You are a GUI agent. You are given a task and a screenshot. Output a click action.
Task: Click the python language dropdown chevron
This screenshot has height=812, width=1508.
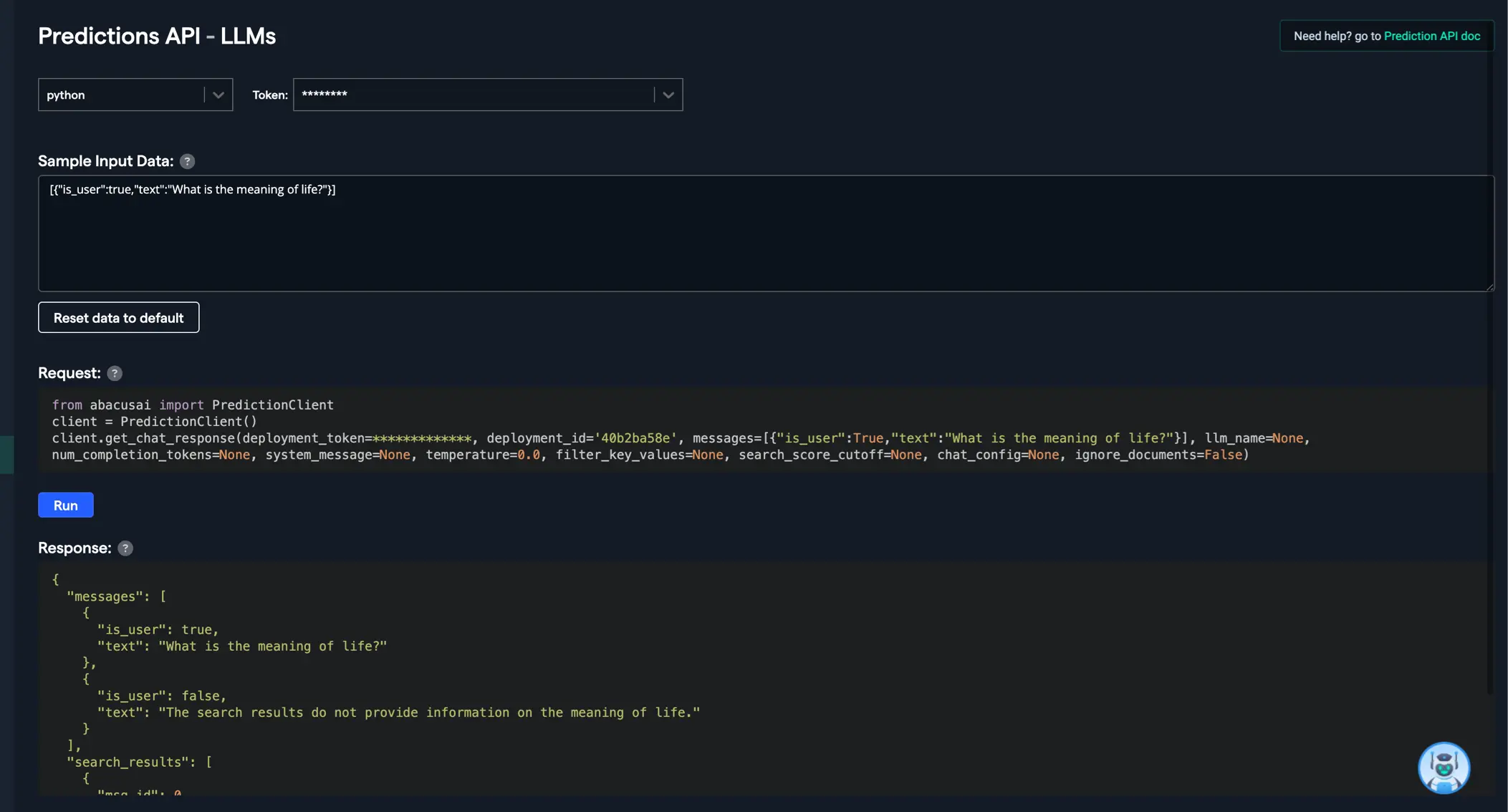(218, 95)
